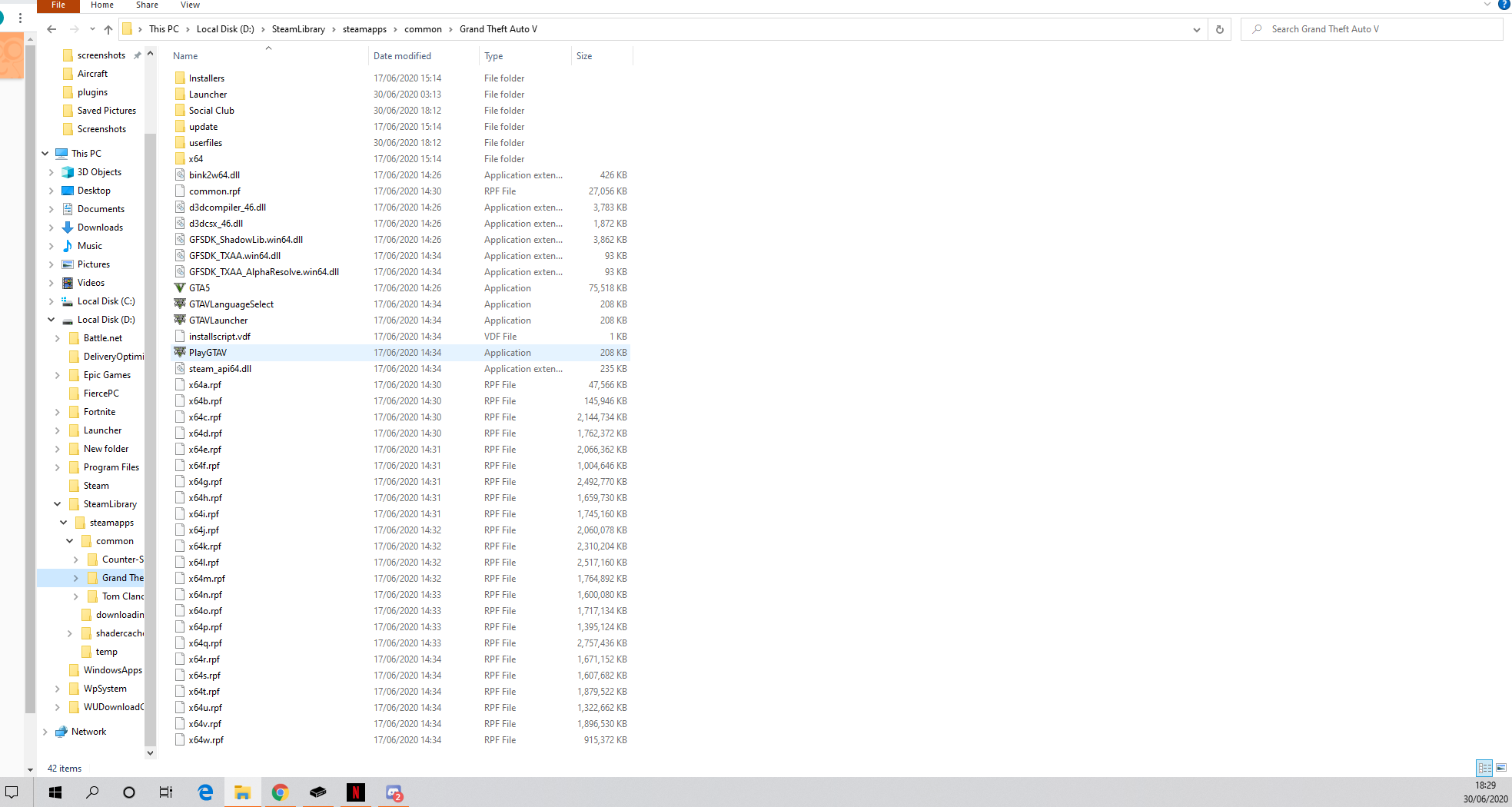Open Discord from taskbar

pos(394,792)
